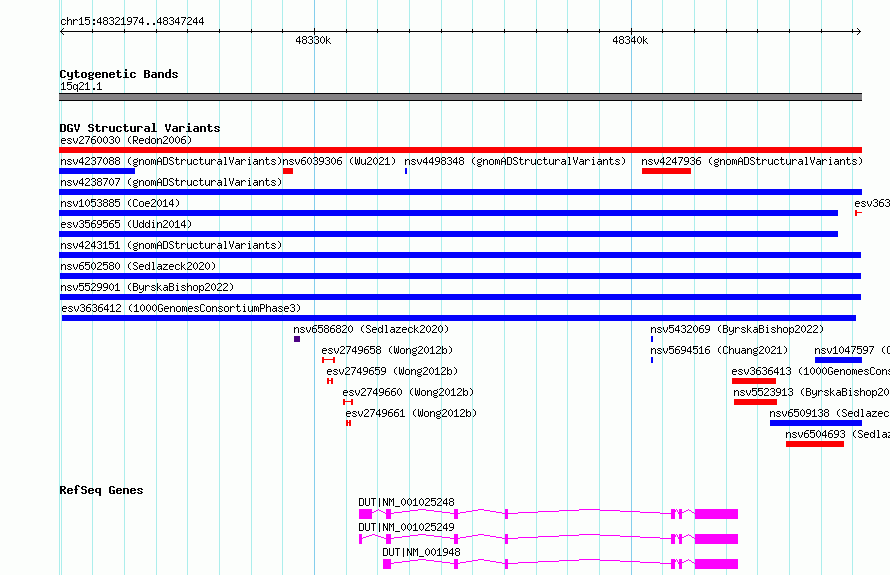Open esv2749661 (Wong2012b) variant label

tap(411, 413)
